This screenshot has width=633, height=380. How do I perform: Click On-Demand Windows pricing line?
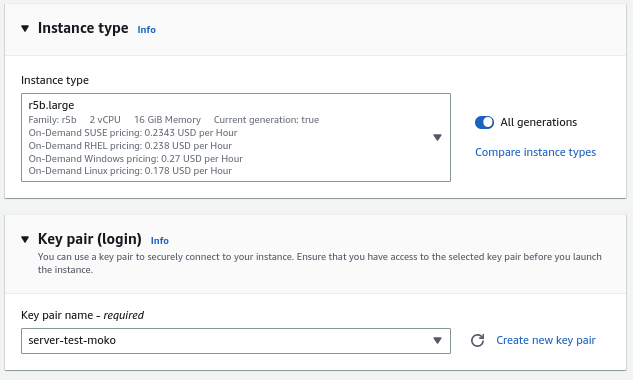tap(135, 159)
